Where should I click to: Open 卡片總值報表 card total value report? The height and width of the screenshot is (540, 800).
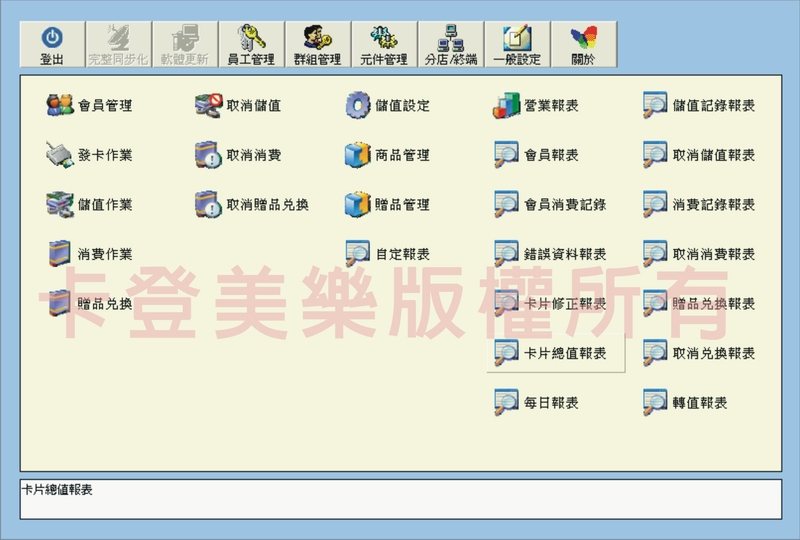point(556,353)
